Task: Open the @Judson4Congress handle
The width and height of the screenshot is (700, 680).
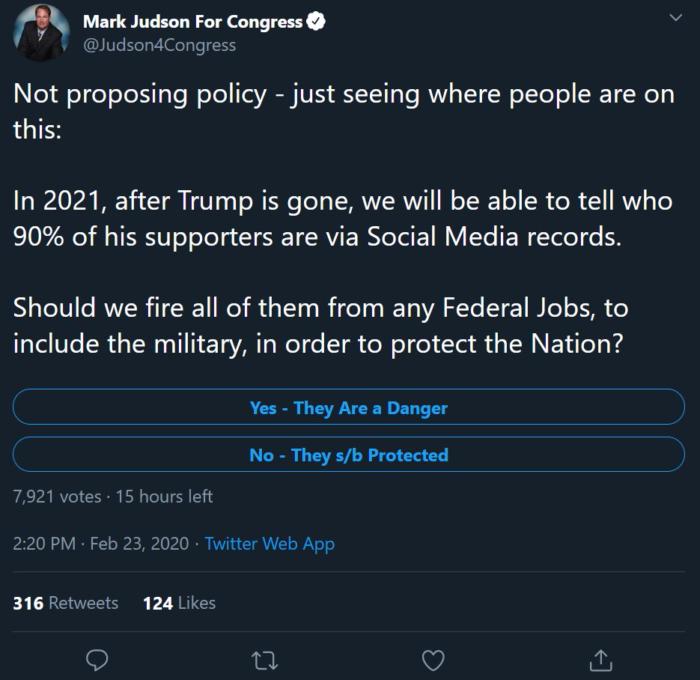Action: [x=159, y=46]
